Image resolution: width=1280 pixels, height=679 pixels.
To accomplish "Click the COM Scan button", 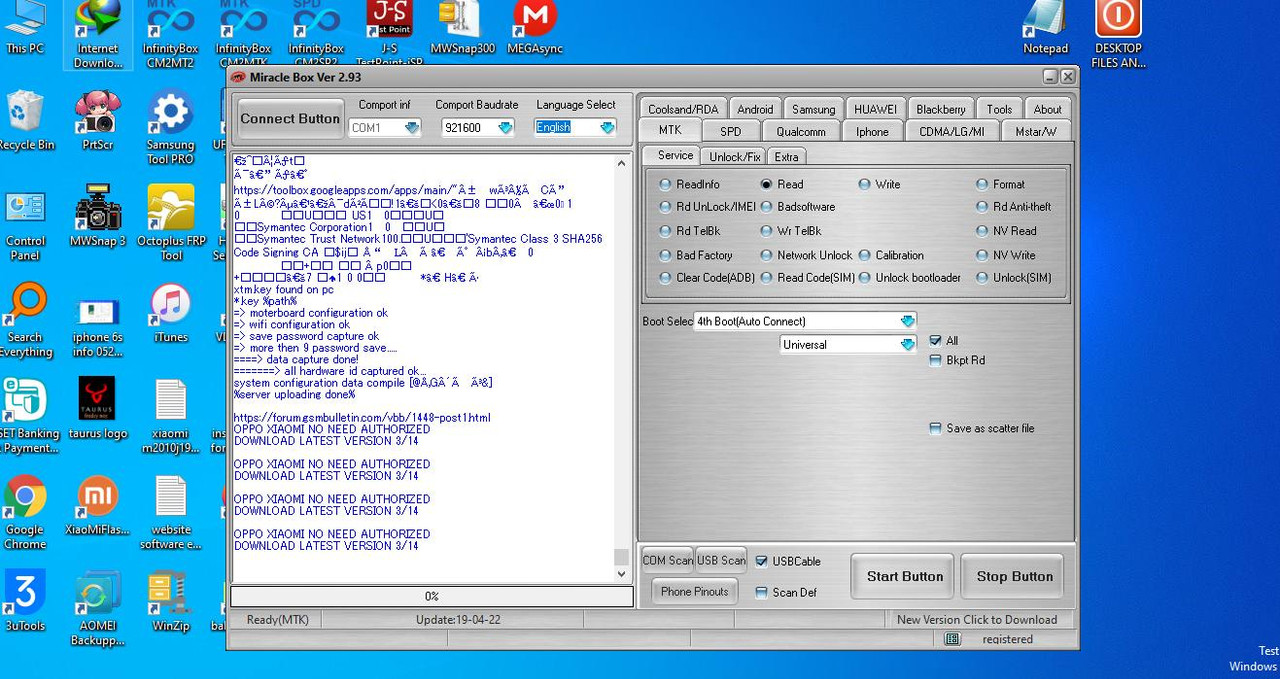I will [667, 560].
